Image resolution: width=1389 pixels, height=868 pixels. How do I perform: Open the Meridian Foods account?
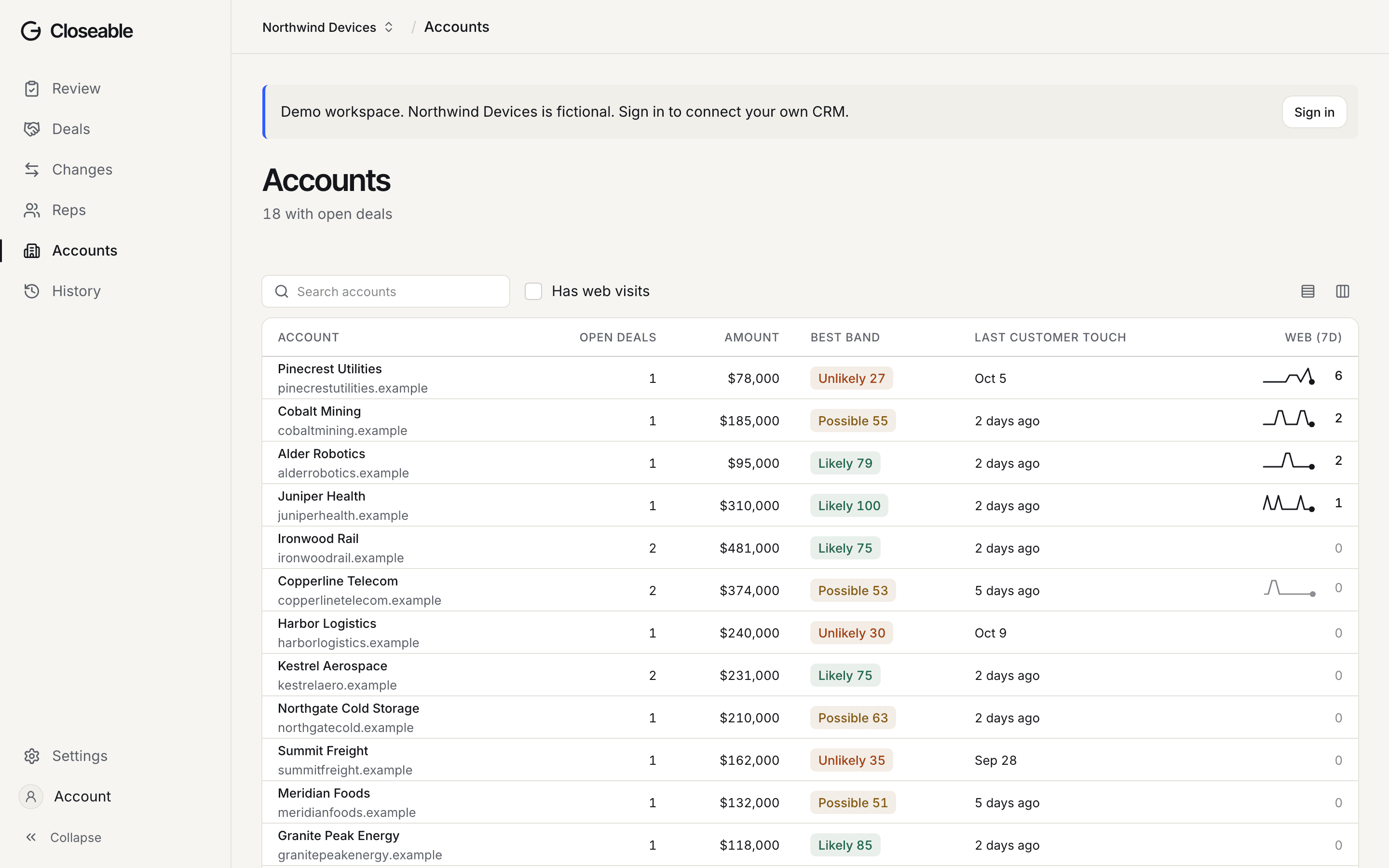coord(324,794)
